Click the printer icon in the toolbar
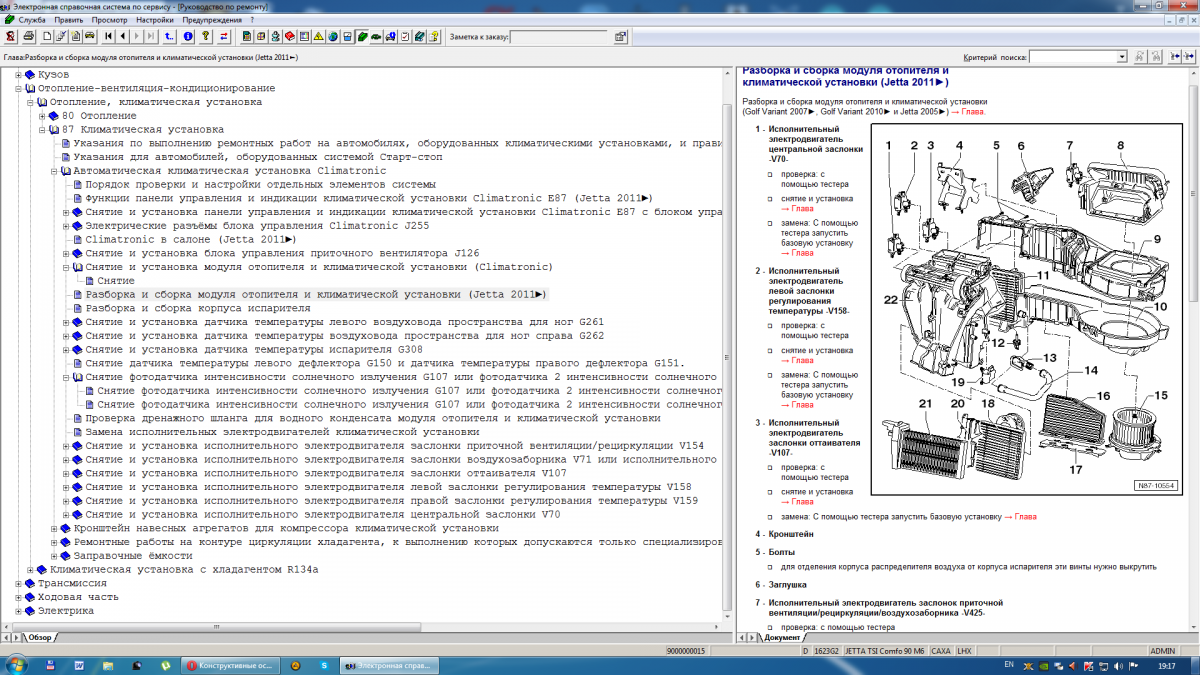 point(29,37)
